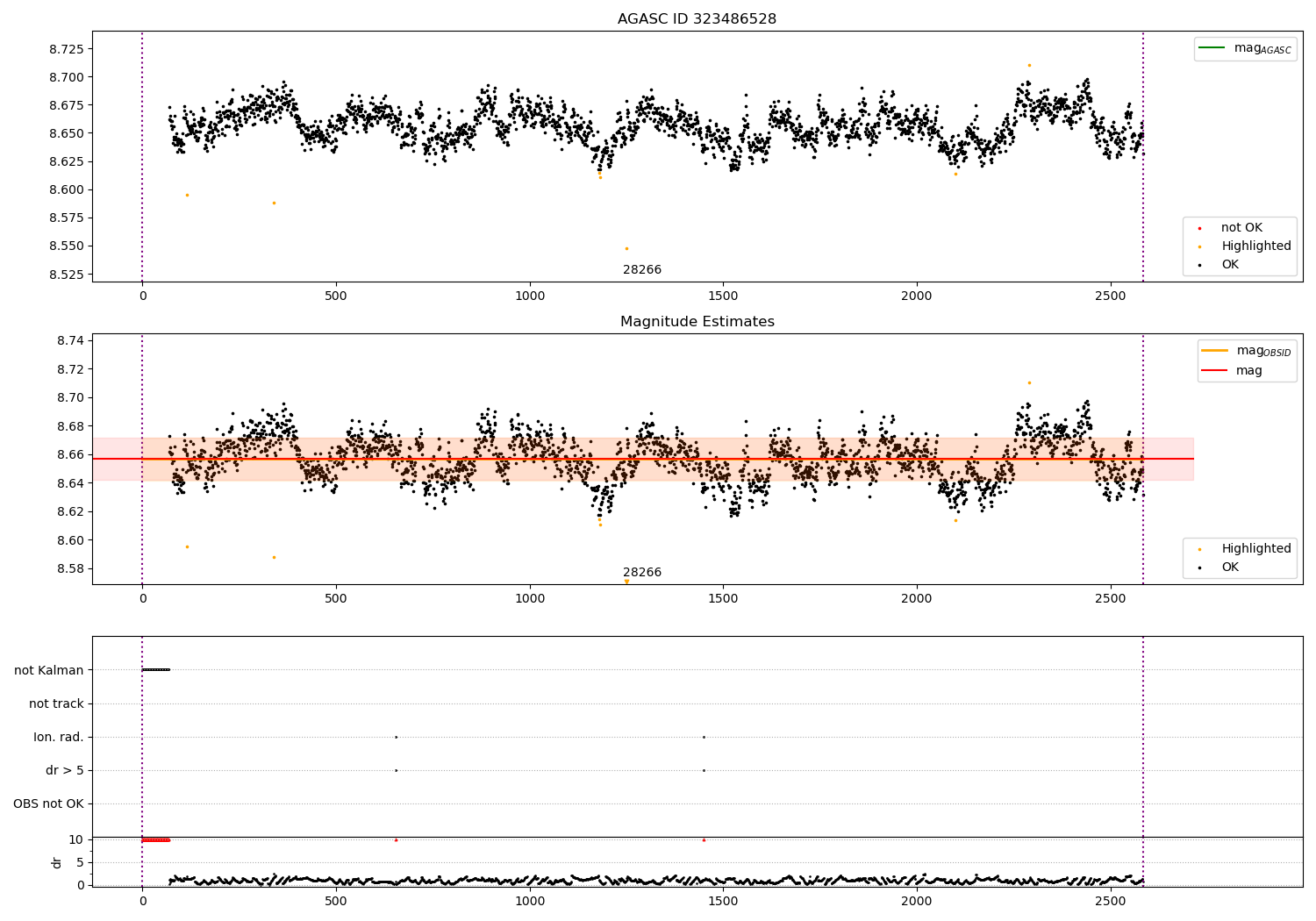1316x921 pixels.
Task: Click the "Ion. rad." axis label
Action: (x=58, y=737)
